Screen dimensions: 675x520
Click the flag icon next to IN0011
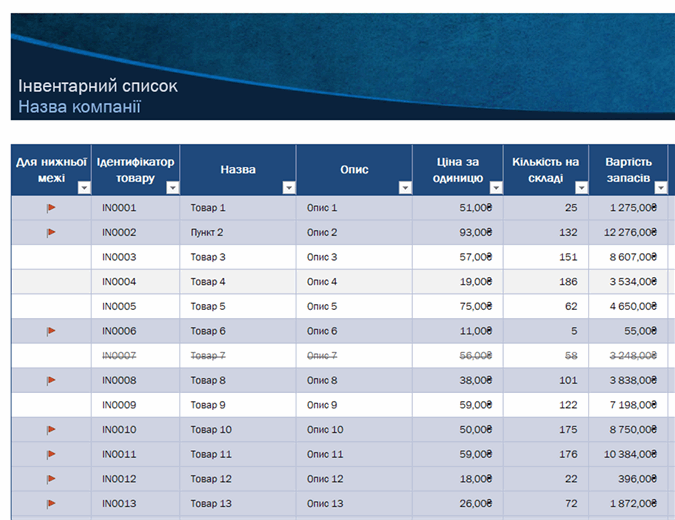click(x=51, y=454)
